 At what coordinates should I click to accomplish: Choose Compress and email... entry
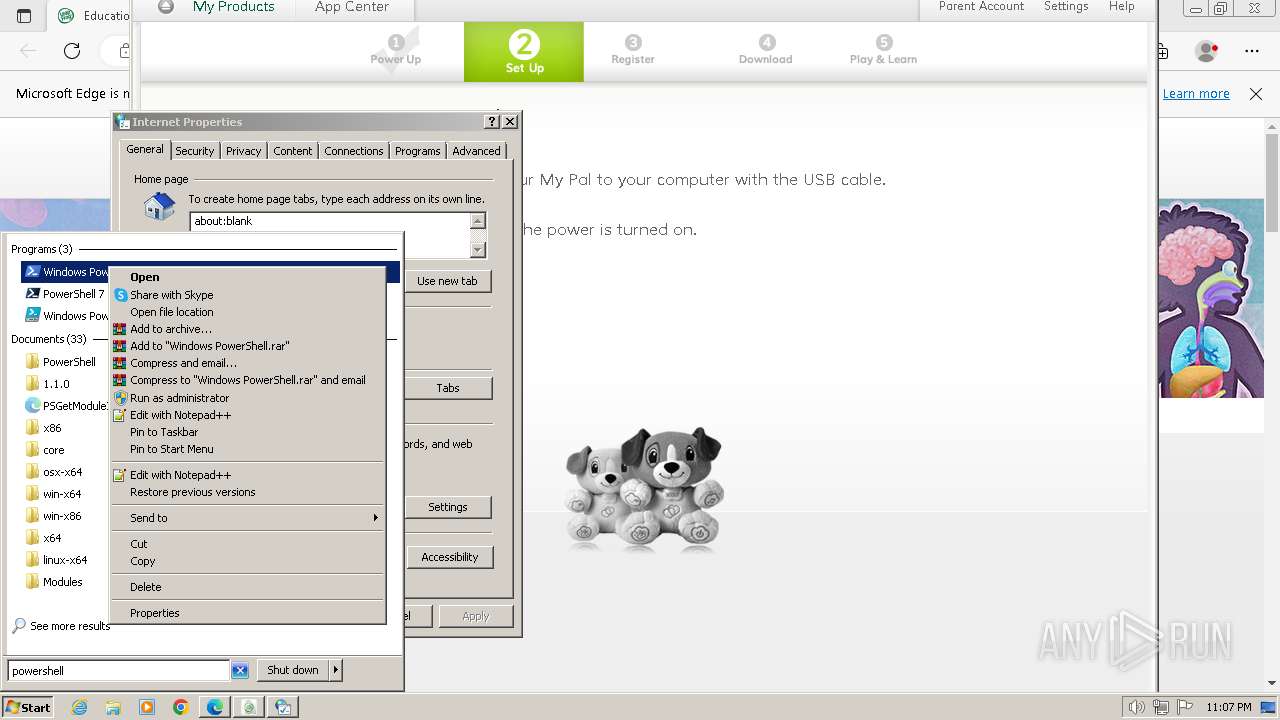click(183, 363)
